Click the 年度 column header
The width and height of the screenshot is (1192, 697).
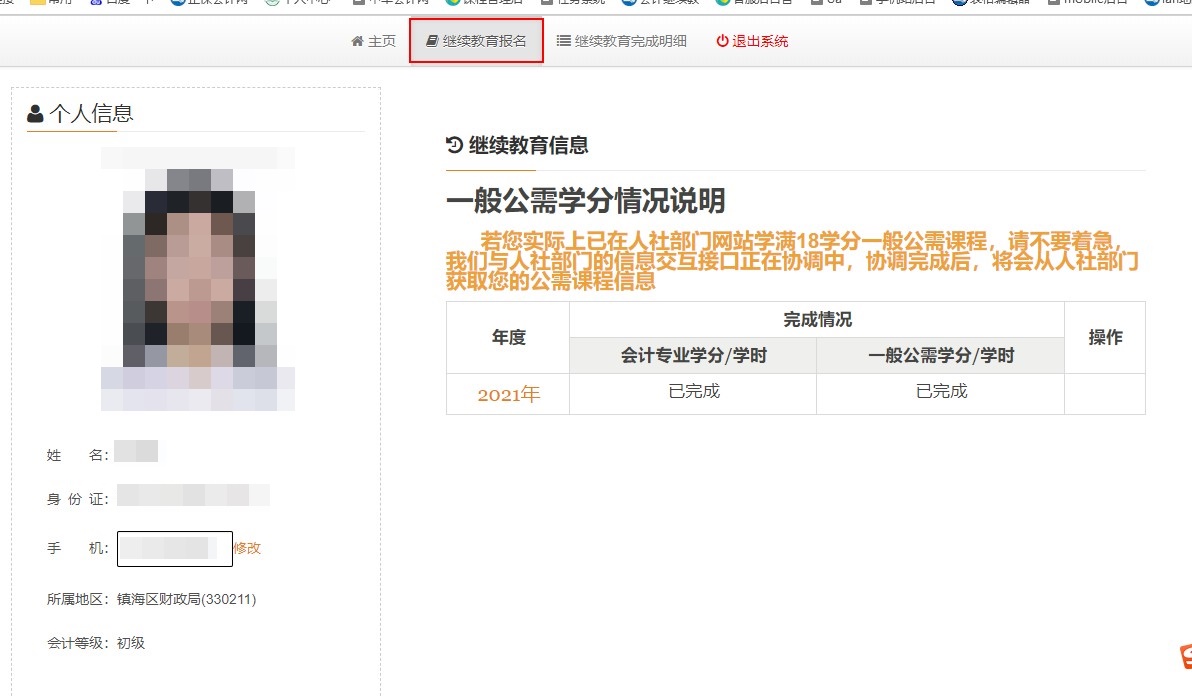pyautogui.click(x=508, y=338)
